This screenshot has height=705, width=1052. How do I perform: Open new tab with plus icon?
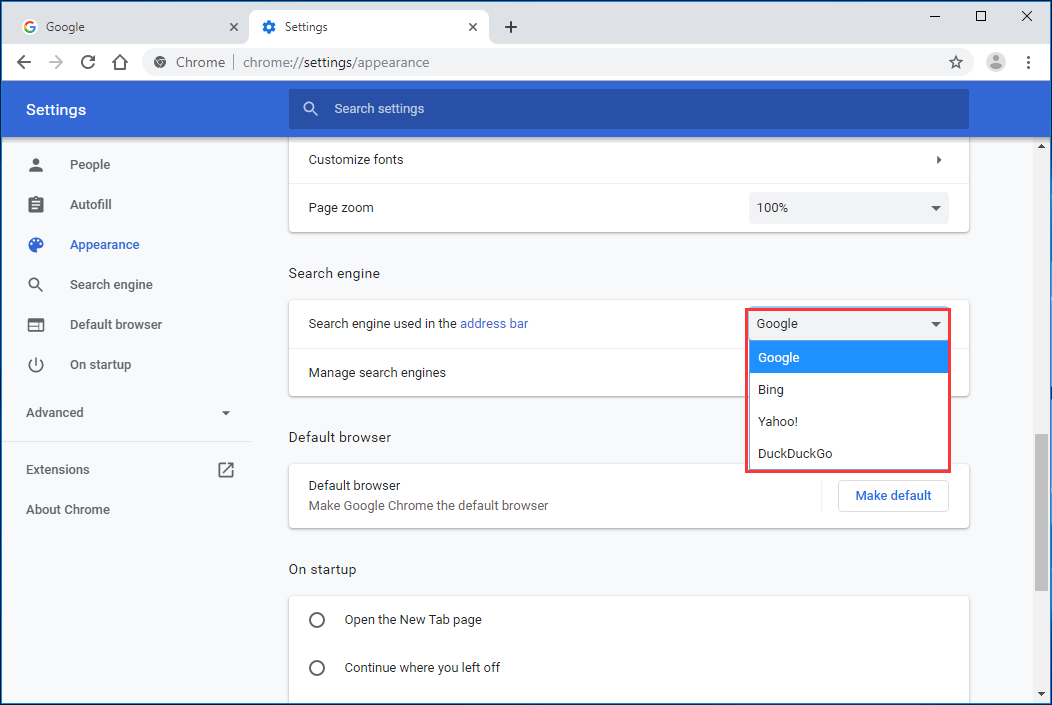[511, 27]
